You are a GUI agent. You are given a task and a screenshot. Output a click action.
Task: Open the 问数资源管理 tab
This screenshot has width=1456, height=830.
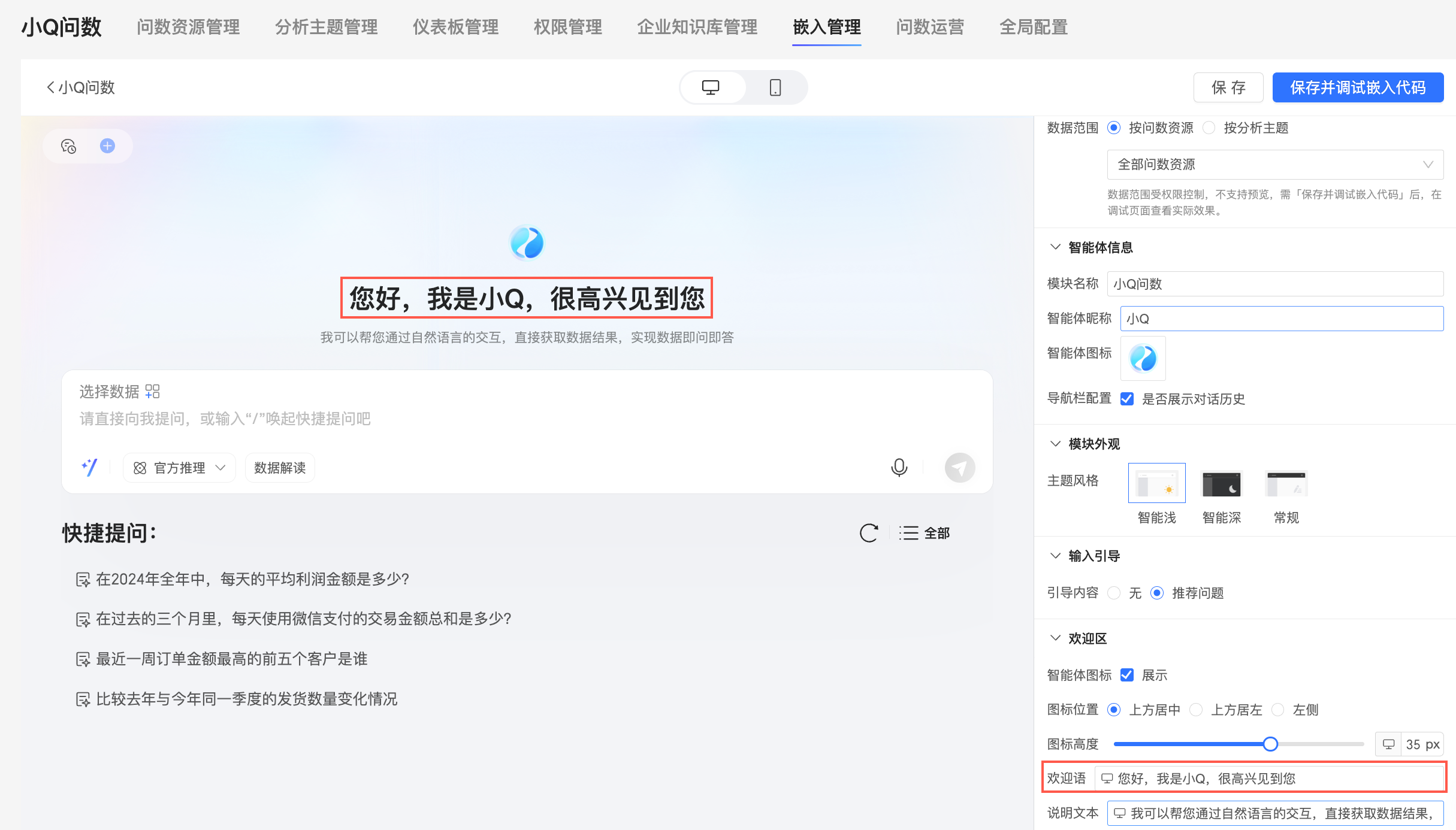pos(188,27)
